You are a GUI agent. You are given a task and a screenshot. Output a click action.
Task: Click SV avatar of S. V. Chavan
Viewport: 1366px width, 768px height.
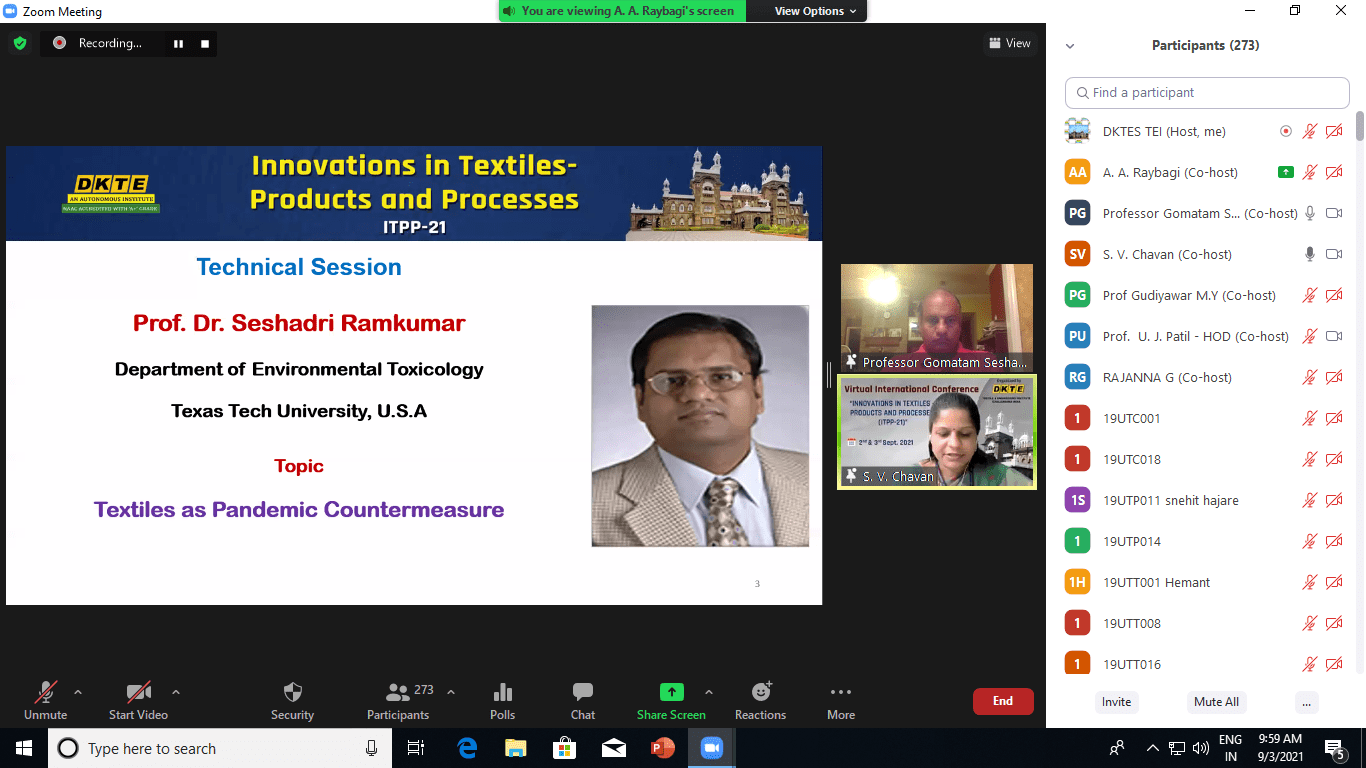pyautogui.click(x=1077, y=254)
